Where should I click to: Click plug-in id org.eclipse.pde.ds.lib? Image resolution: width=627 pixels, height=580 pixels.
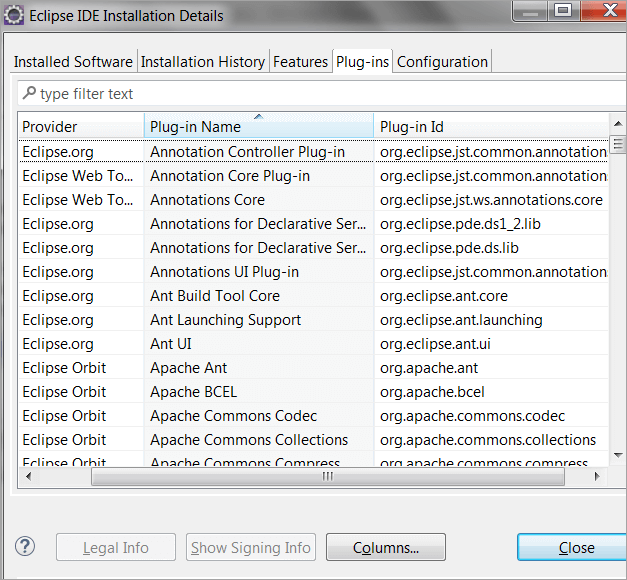pyautogui.click(x=449, y=248)
